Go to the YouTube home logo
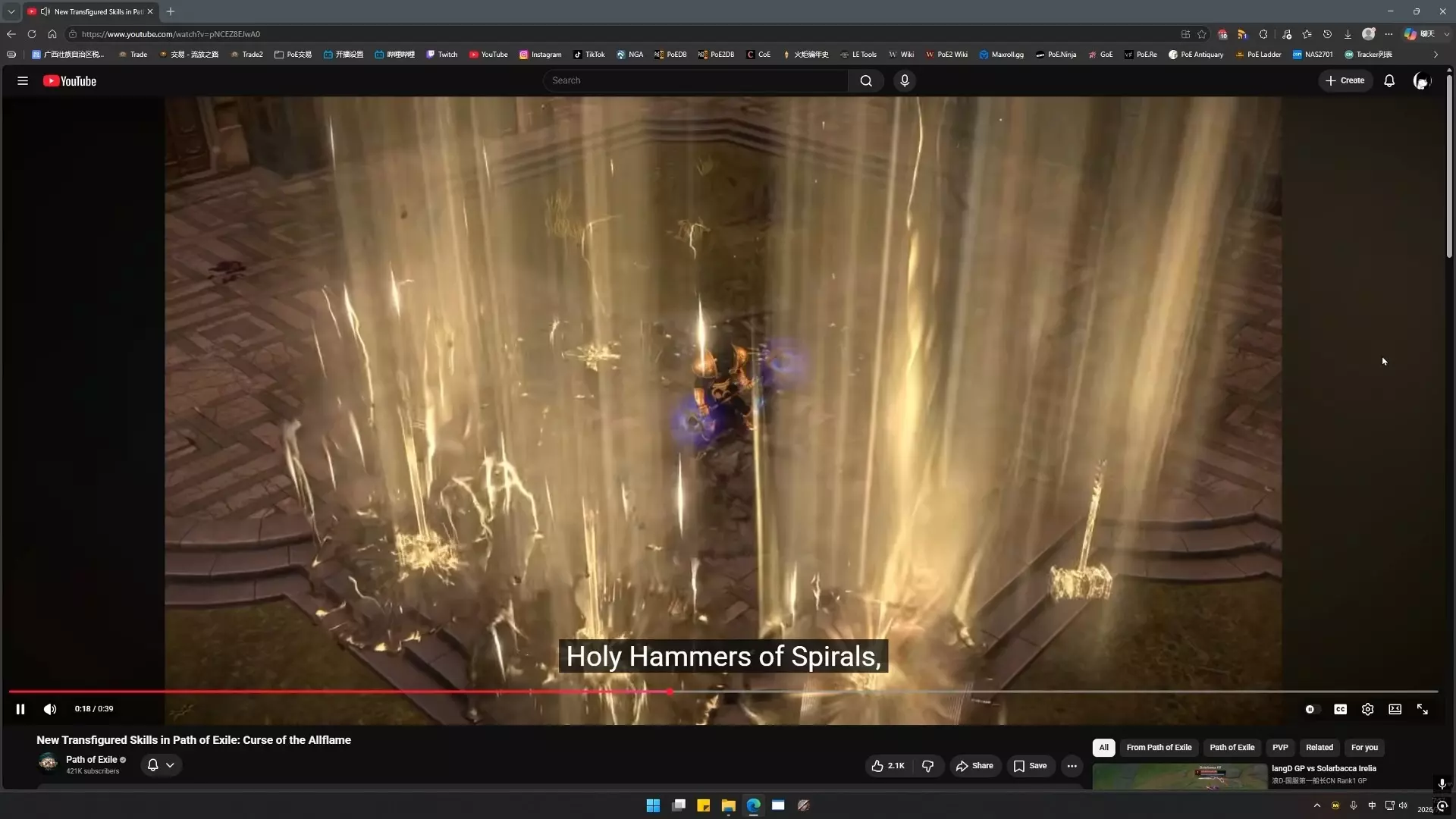Screen dimensions: 1456x819 click(70, 81)
